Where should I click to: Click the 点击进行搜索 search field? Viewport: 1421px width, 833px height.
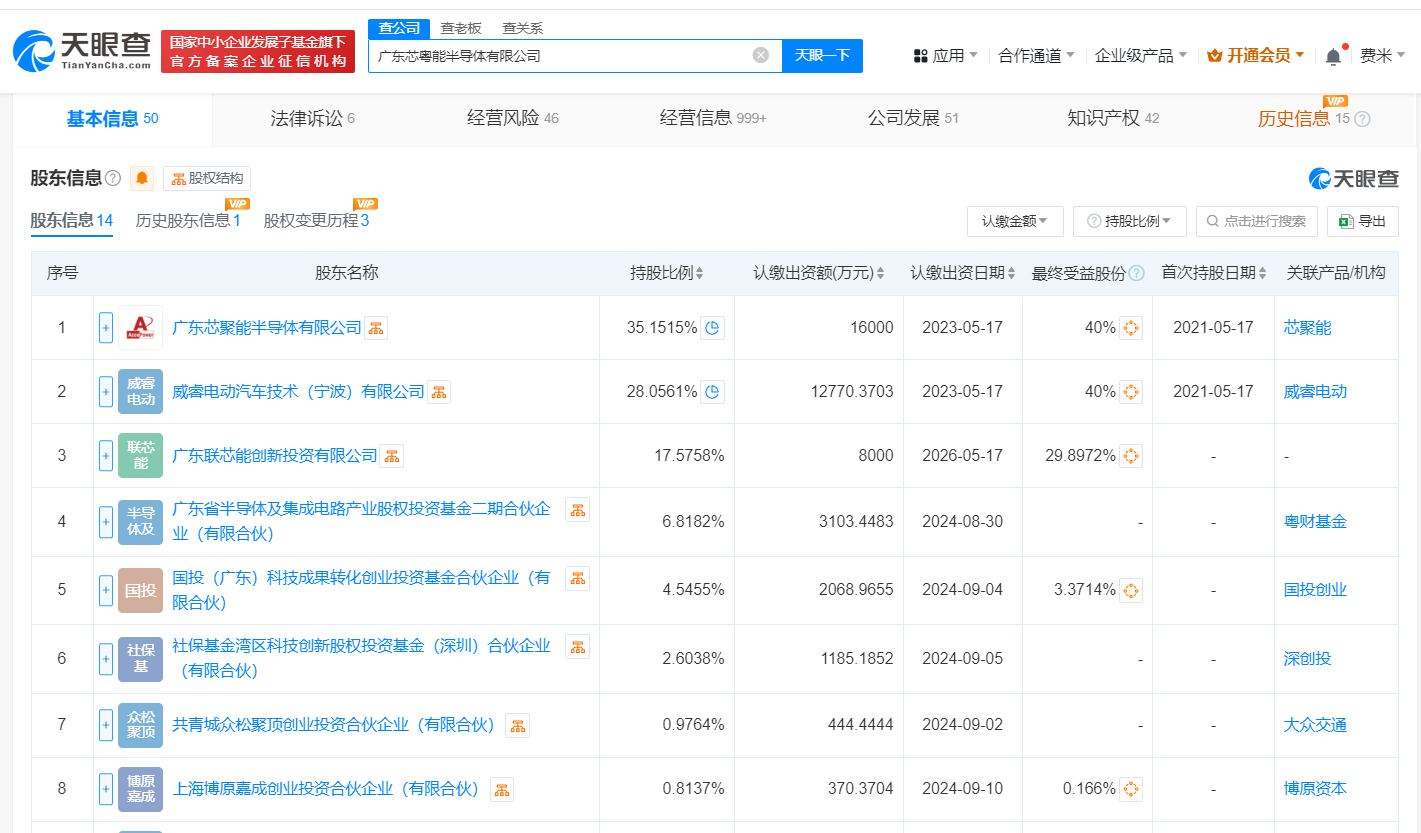pos(1256,221)
